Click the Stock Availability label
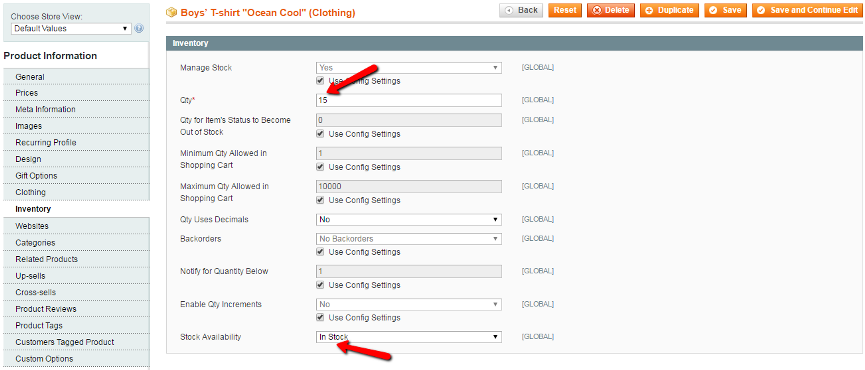This screenshot has width=865, height=370. (211, 337)
